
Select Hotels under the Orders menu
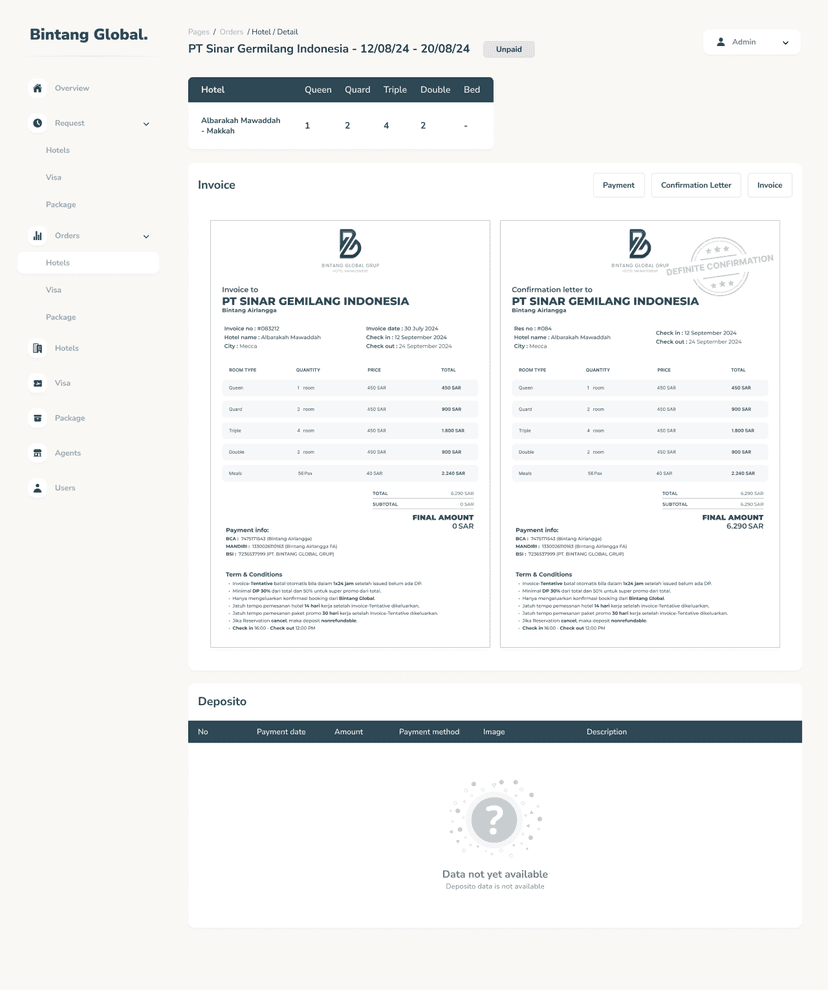pos(58,262)
